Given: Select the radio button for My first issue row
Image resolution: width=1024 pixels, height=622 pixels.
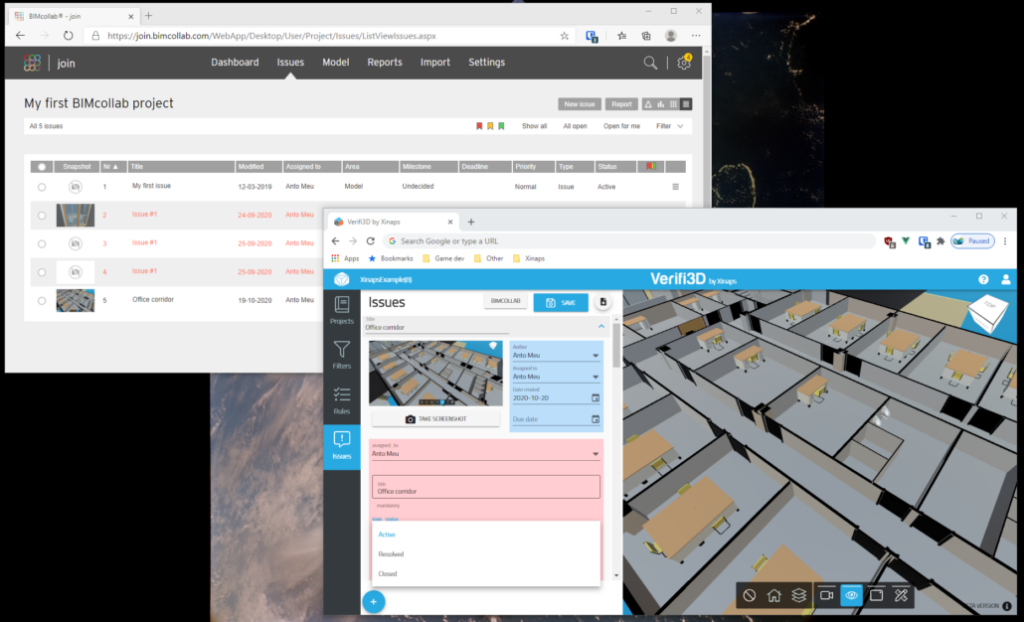Looking at the screenshot, I should pyautogui.click(x=42, y=187).
